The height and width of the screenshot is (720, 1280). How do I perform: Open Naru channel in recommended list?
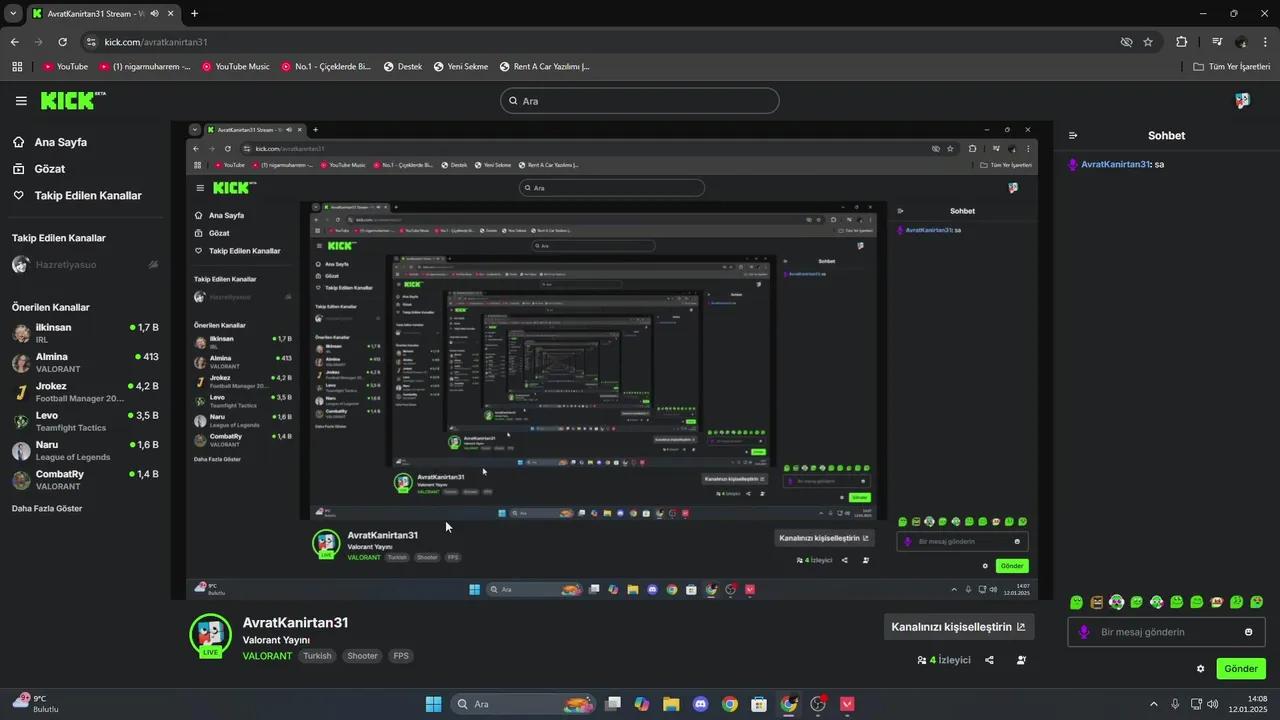pyautogui.click(x=85, y=450)
